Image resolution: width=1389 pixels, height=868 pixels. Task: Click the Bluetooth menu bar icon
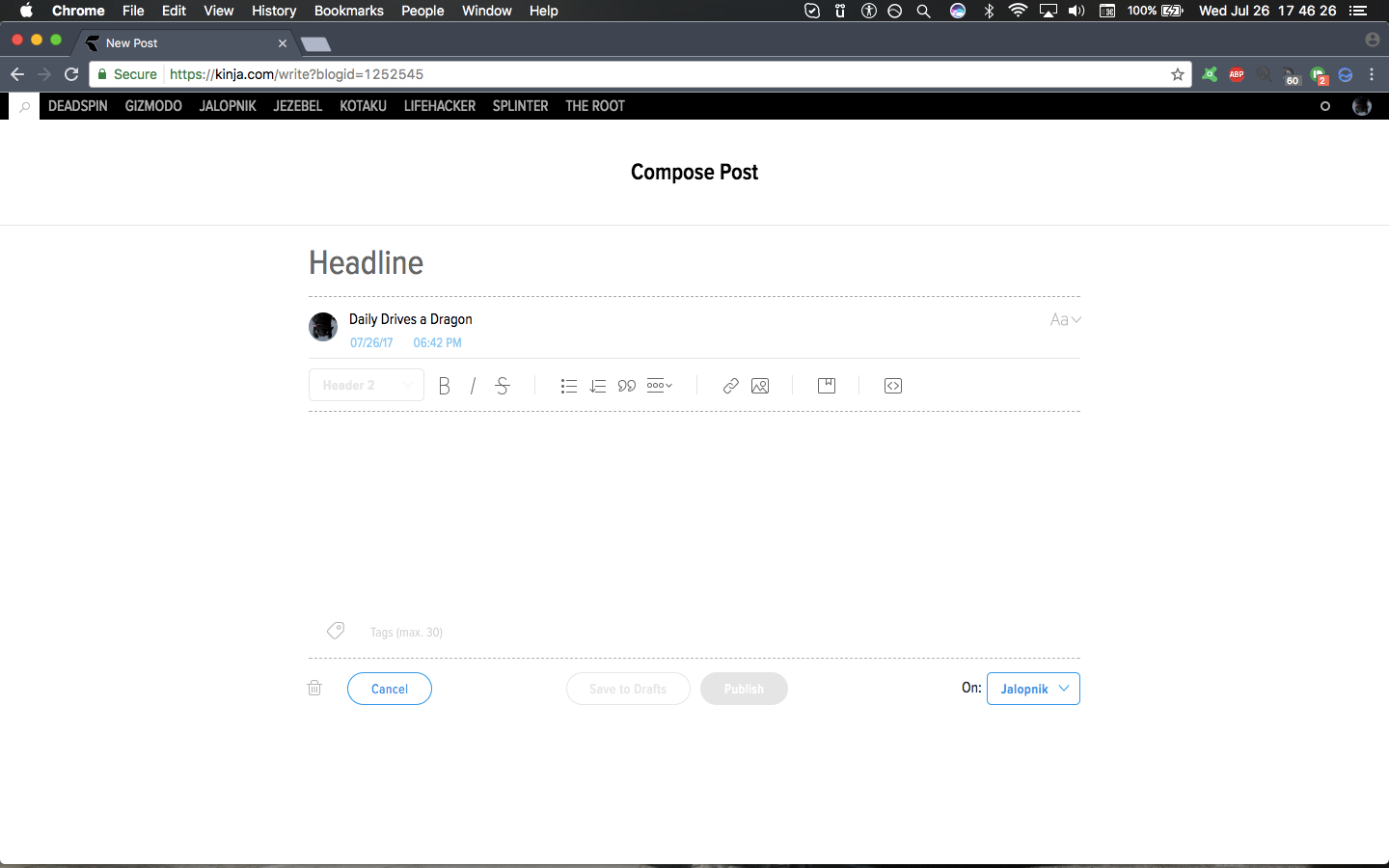pos(989,11)
